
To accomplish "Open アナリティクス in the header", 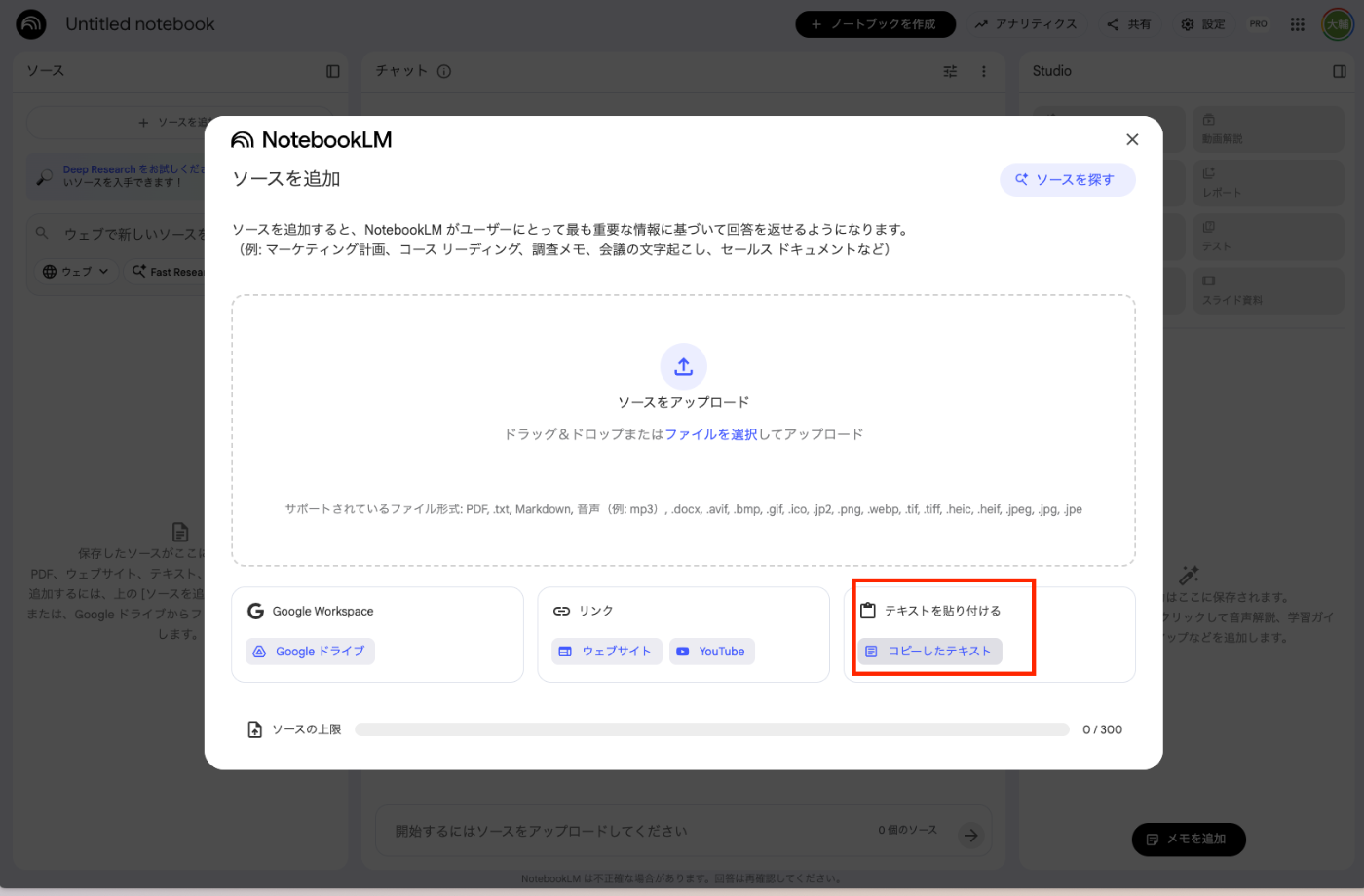I will click(1026, 24).
